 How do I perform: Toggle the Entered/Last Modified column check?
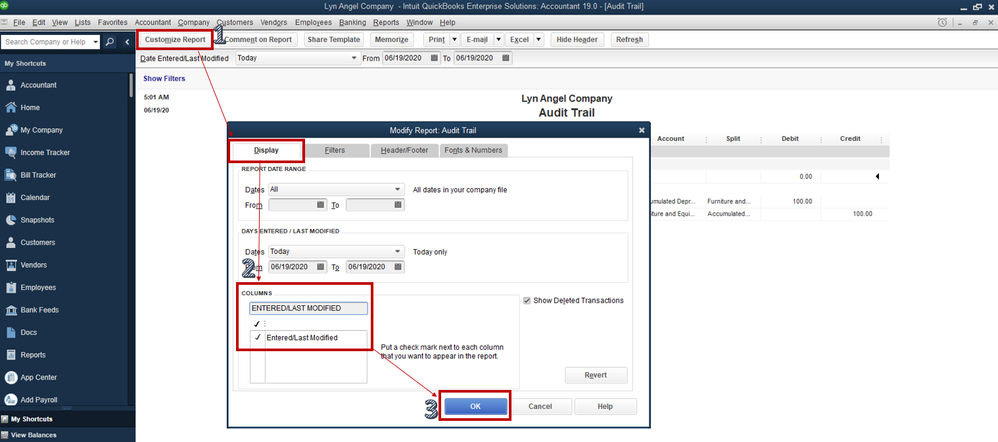257,338
